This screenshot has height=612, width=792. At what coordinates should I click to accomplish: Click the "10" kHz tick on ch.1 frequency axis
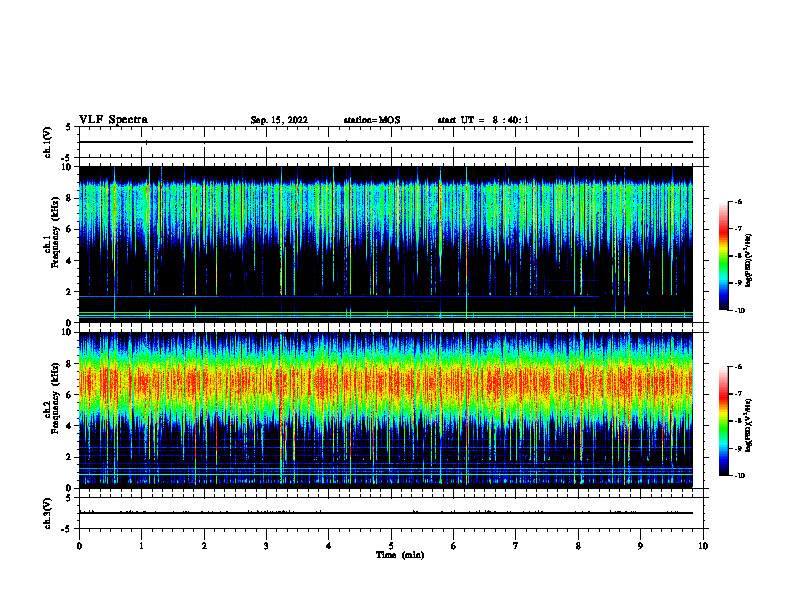[x=67, y=167]
